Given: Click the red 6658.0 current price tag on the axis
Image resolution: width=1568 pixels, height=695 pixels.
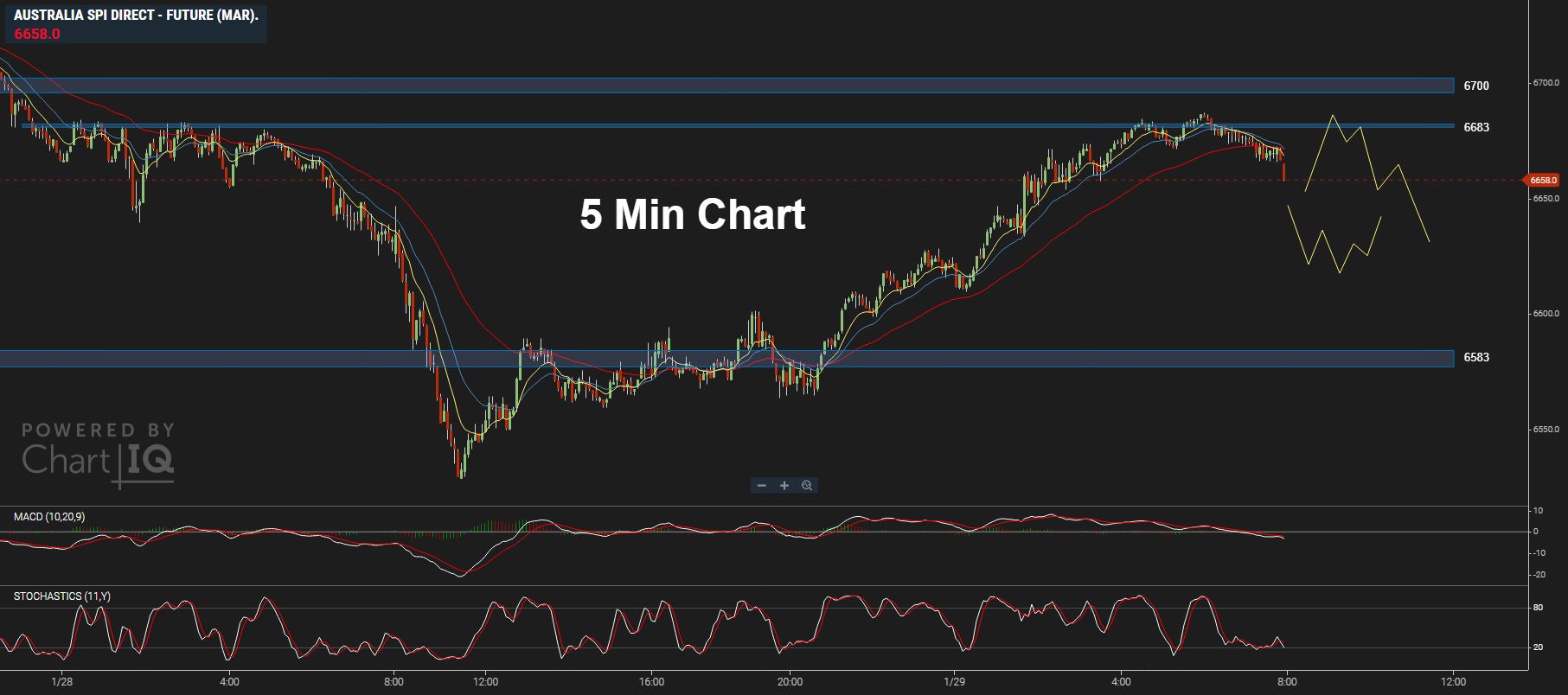Looking at the screenshot, I should [x=1542, y=180].
